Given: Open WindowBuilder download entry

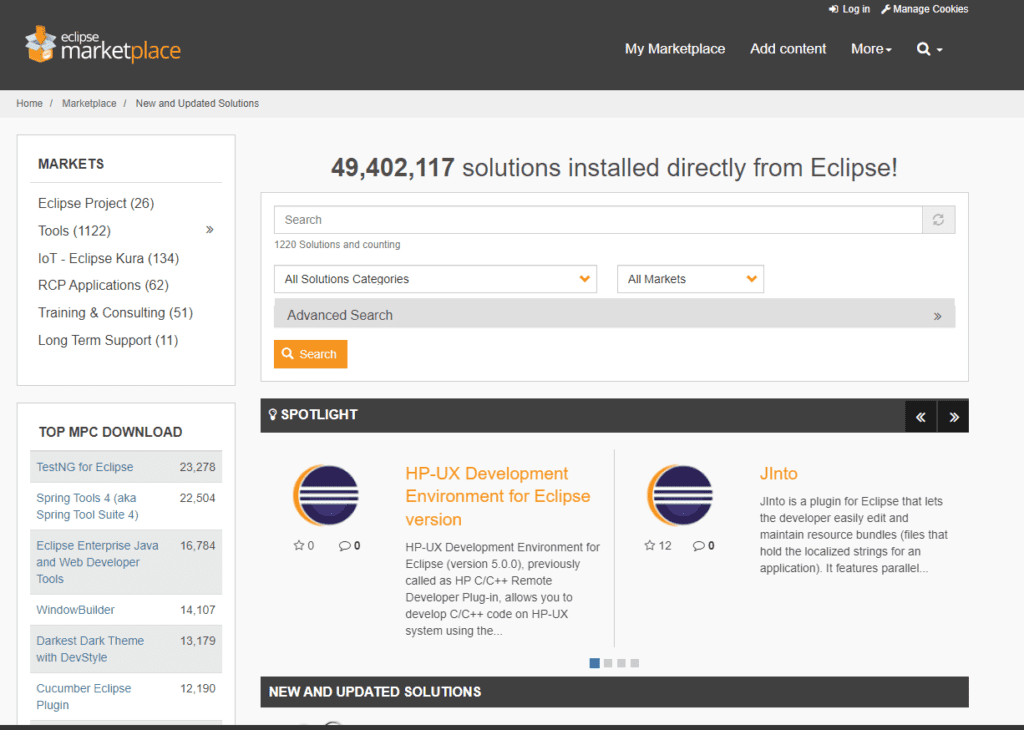Looking at the screenshot, I should (x=76, y=610).
